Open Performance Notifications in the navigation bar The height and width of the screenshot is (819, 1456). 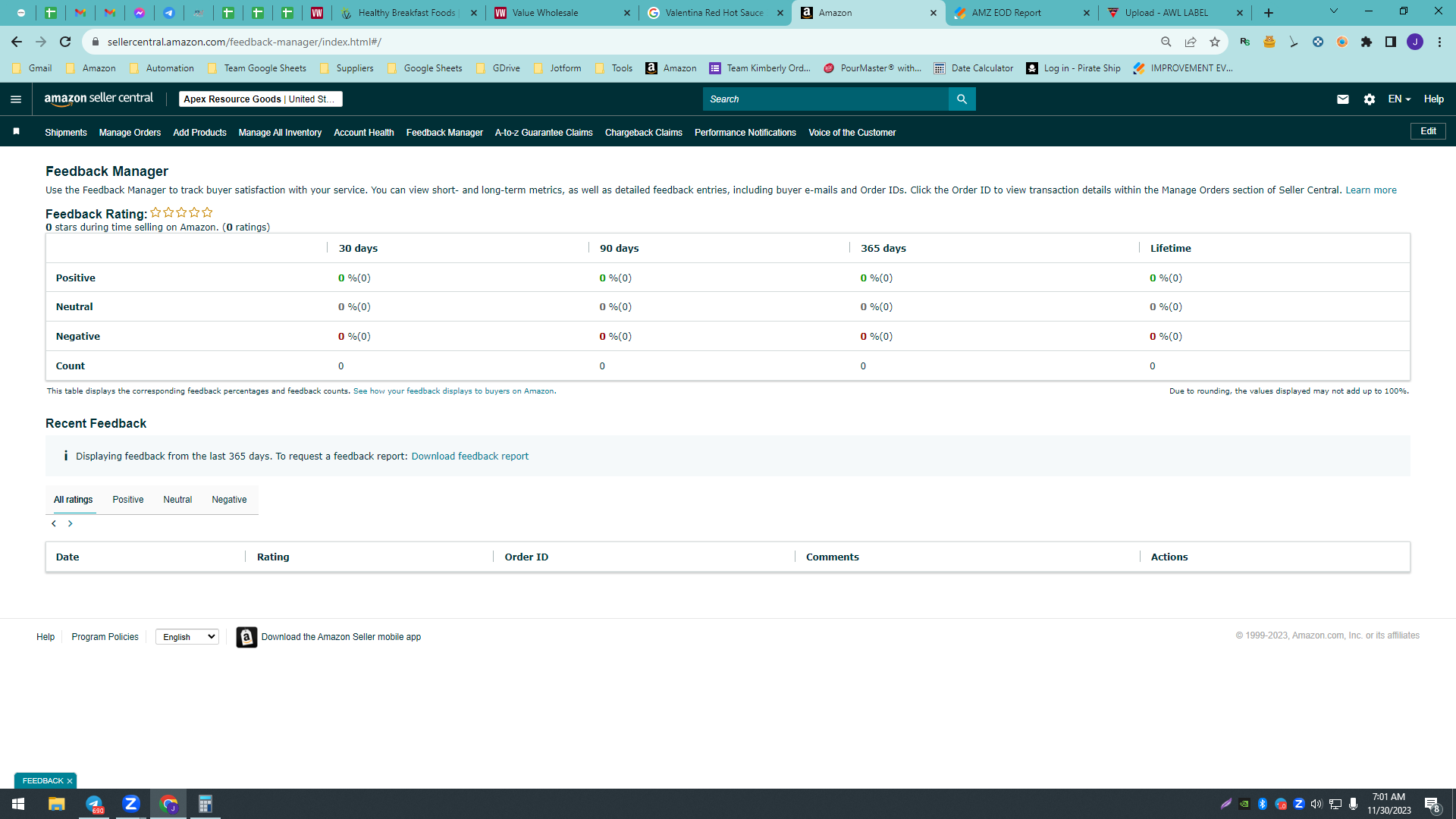tap(745, 133)
